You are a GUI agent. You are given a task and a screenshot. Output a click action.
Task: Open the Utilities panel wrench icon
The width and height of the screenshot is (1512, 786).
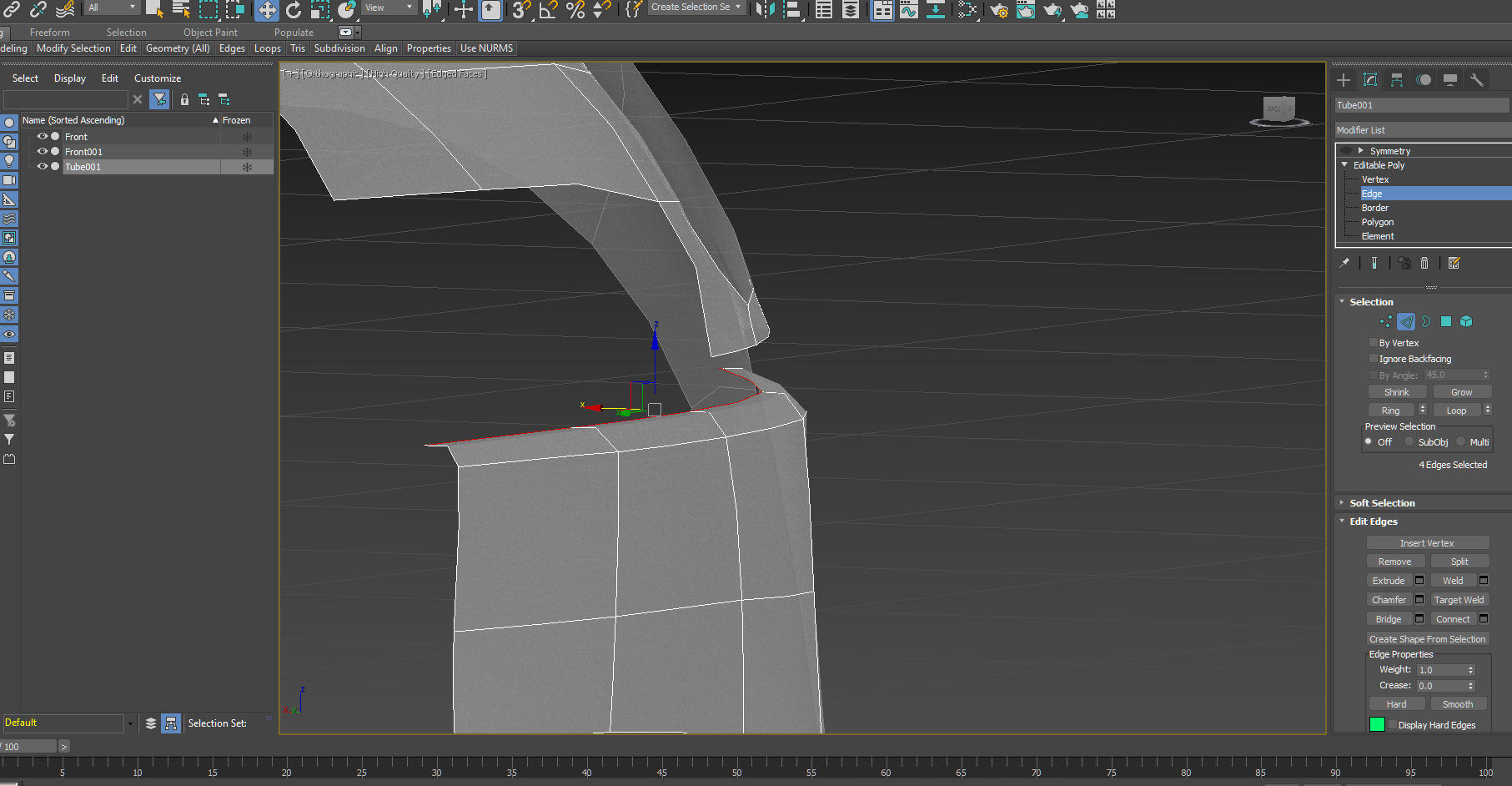1477,80
